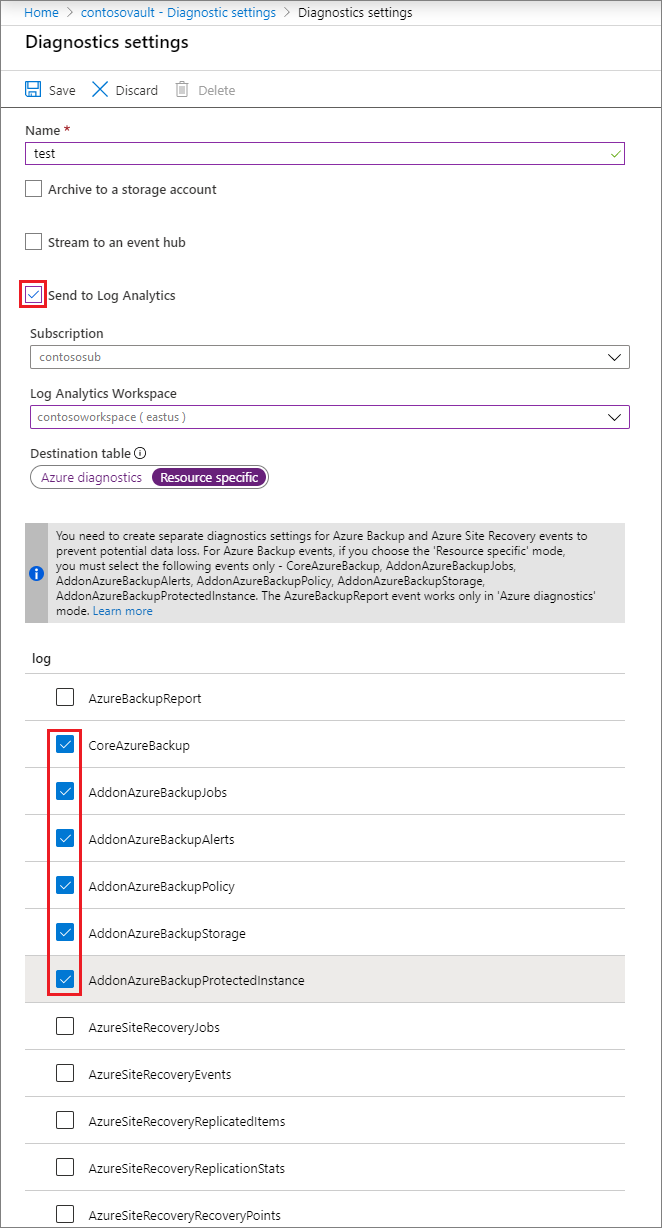Uncheck AddonAzureBackupStorage log

tap(65, 933)
